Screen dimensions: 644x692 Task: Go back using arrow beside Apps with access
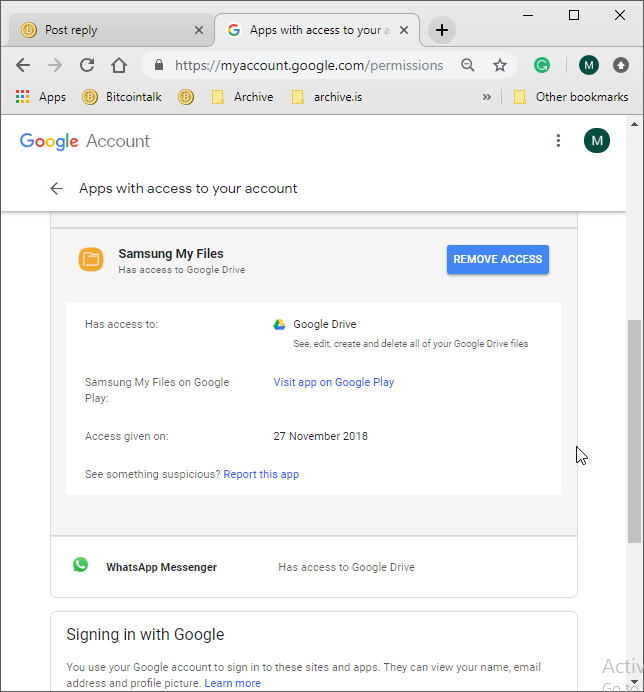[x=56, y=188]
